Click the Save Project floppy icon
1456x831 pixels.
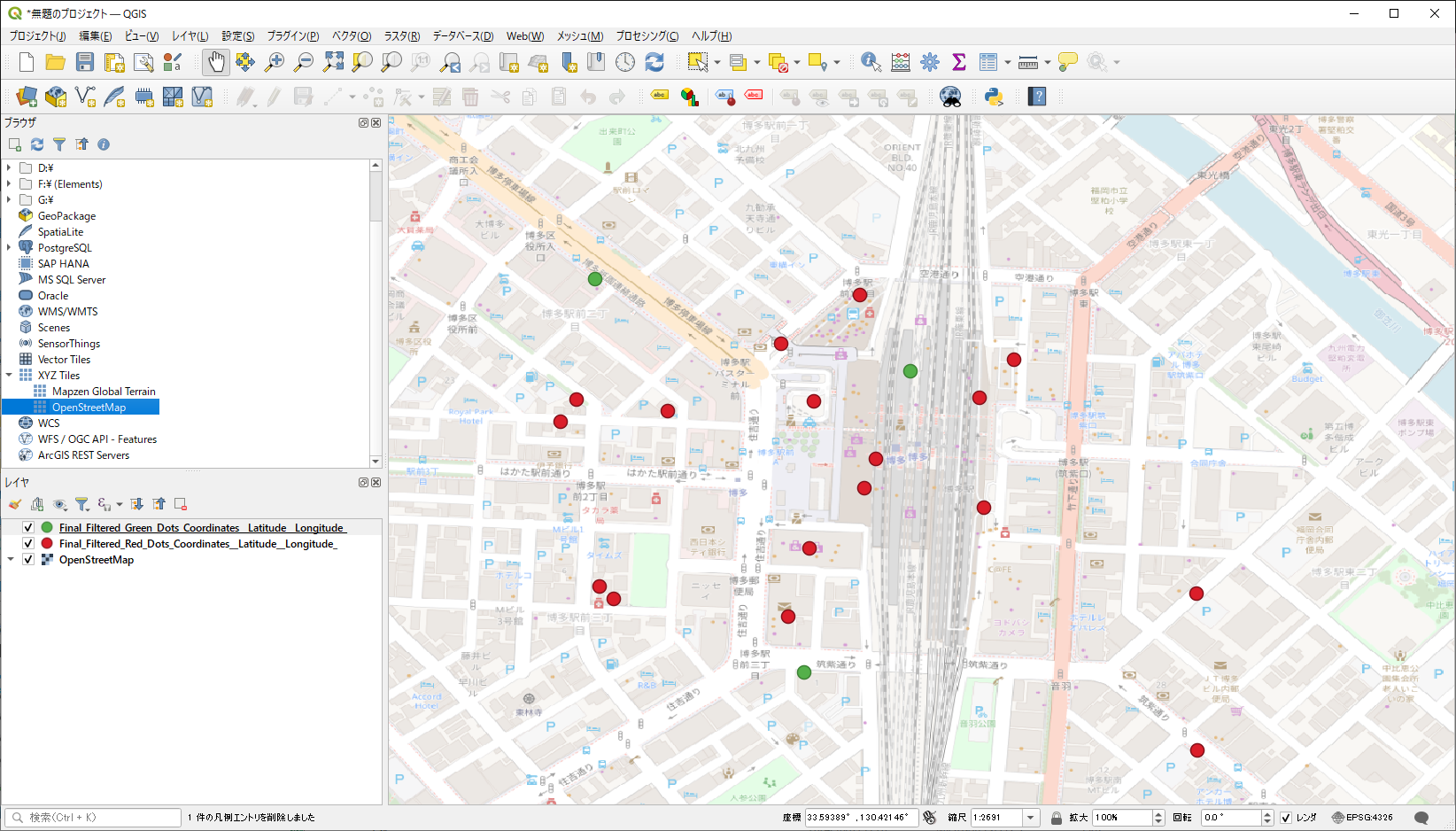(85, 62)
